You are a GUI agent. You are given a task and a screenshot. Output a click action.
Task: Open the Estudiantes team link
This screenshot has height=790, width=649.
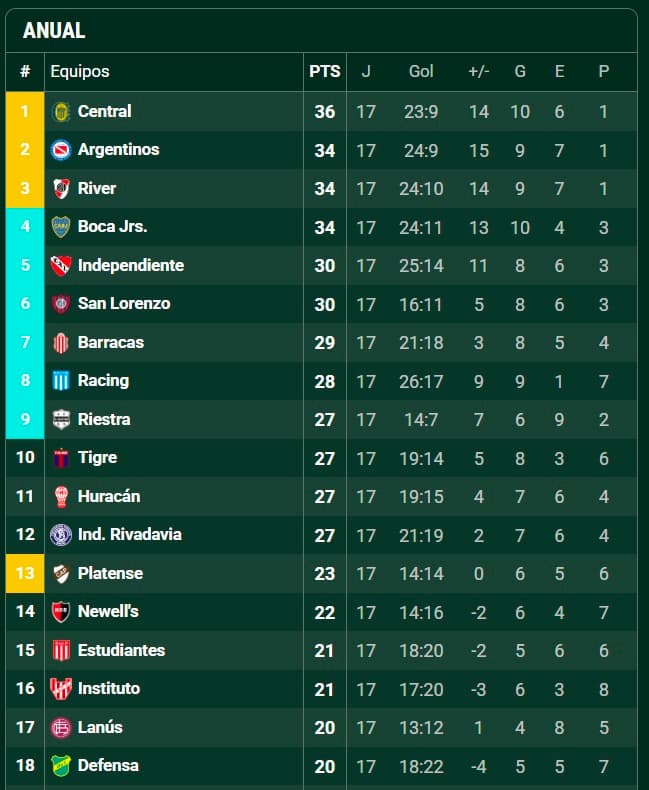[121, 650]
